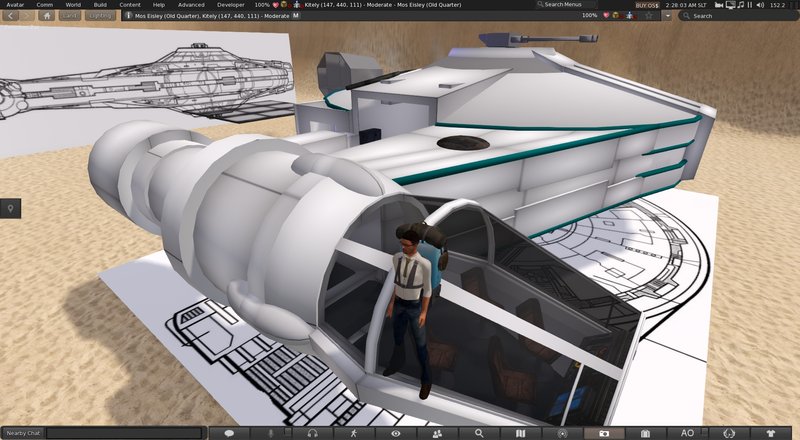Click the Land button

point(69,16)
